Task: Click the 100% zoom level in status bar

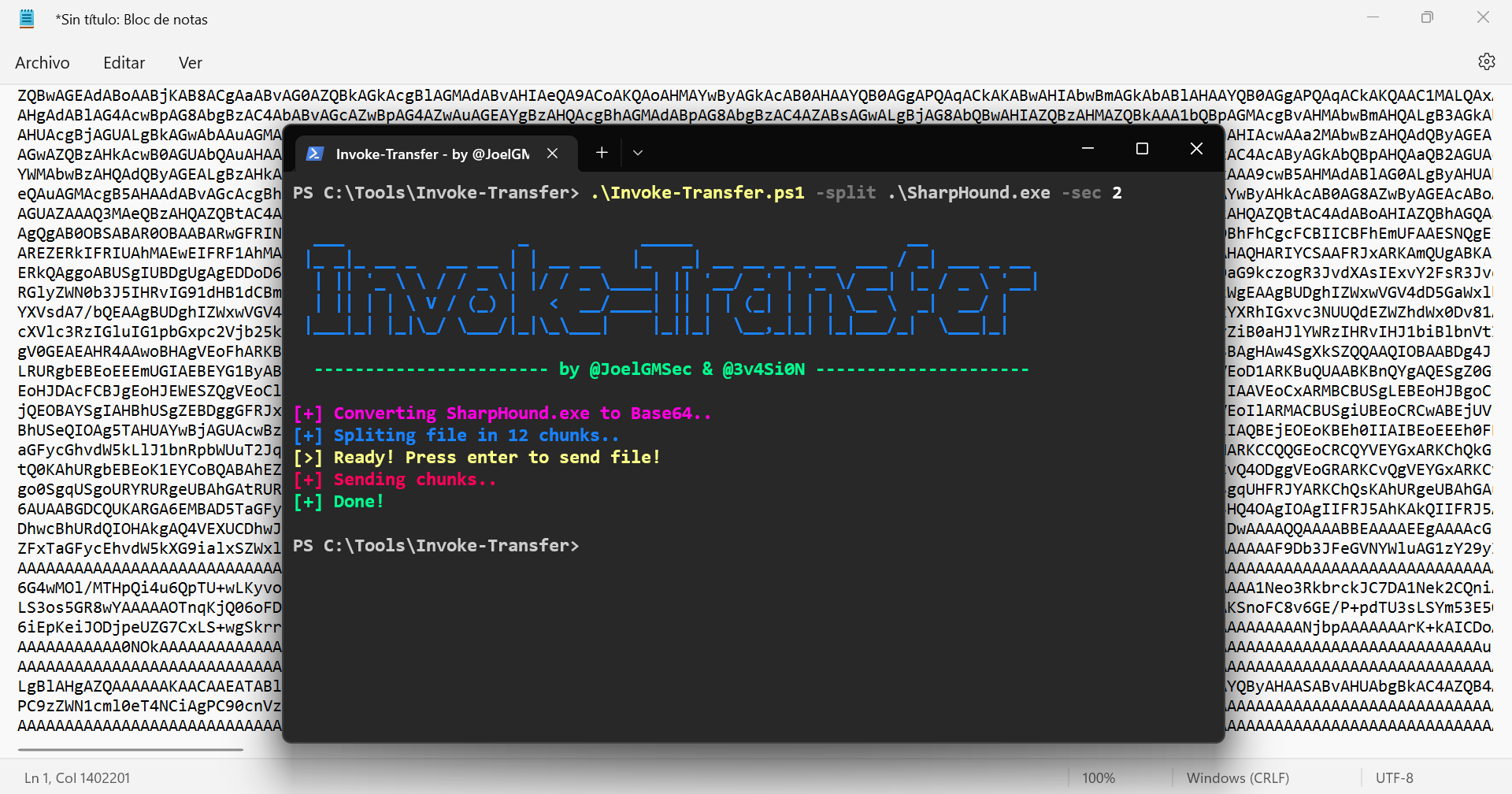Action: [x=1099, y=777]
